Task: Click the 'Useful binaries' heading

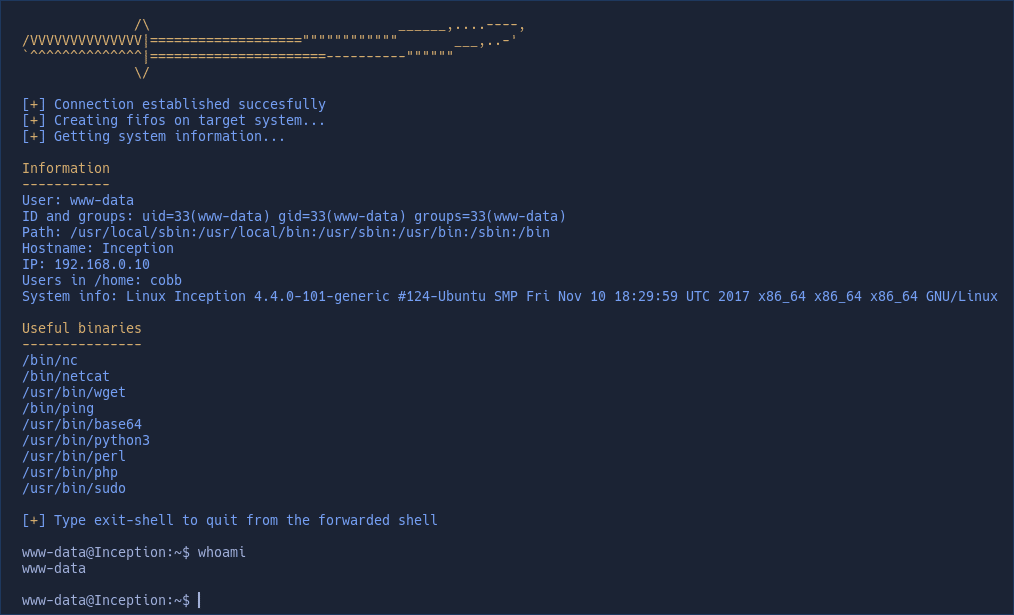Action: point(81,328)
